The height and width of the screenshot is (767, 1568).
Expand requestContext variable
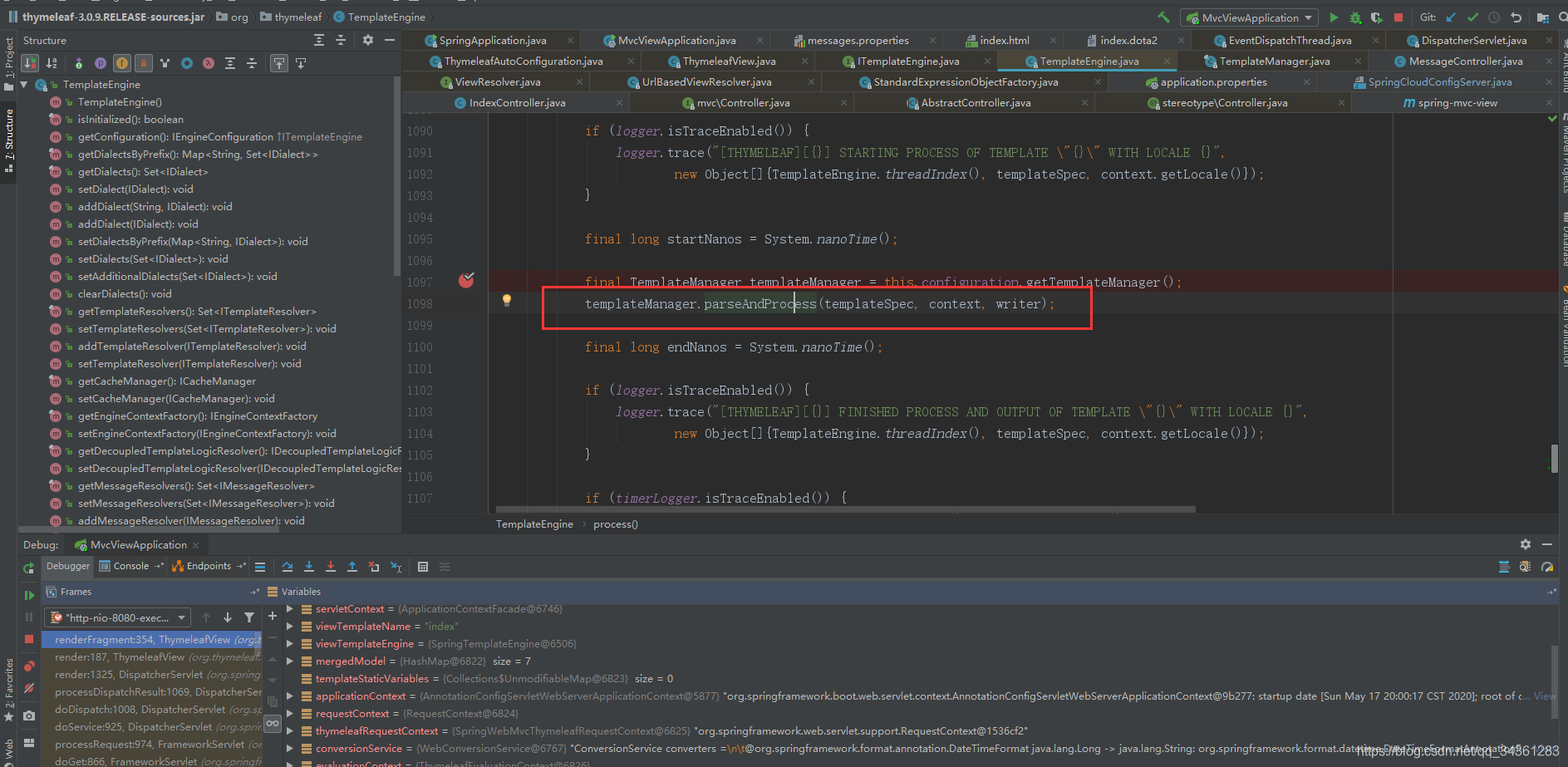(289, 714)
